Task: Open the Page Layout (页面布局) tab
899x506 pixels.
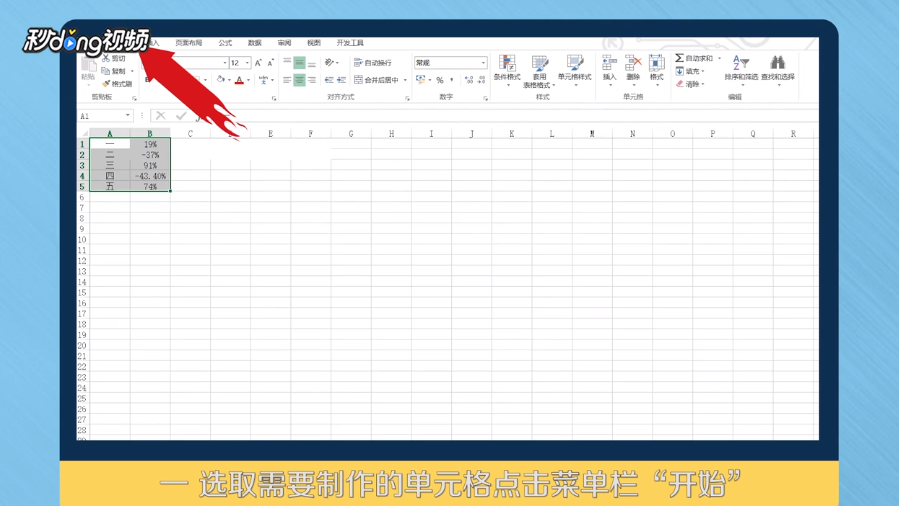Action: tap(189, 43)
